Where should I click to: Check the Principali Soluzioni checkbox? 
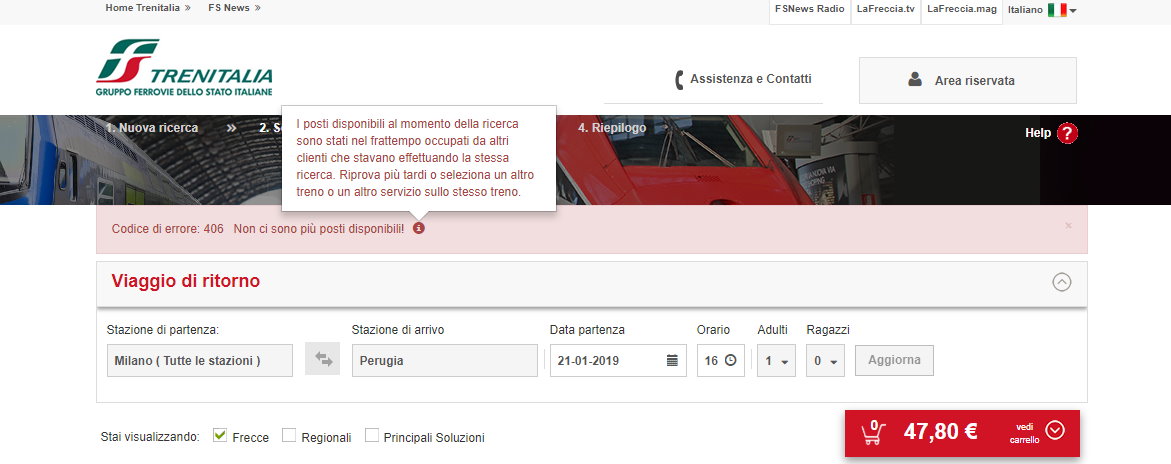click(371, 436)
